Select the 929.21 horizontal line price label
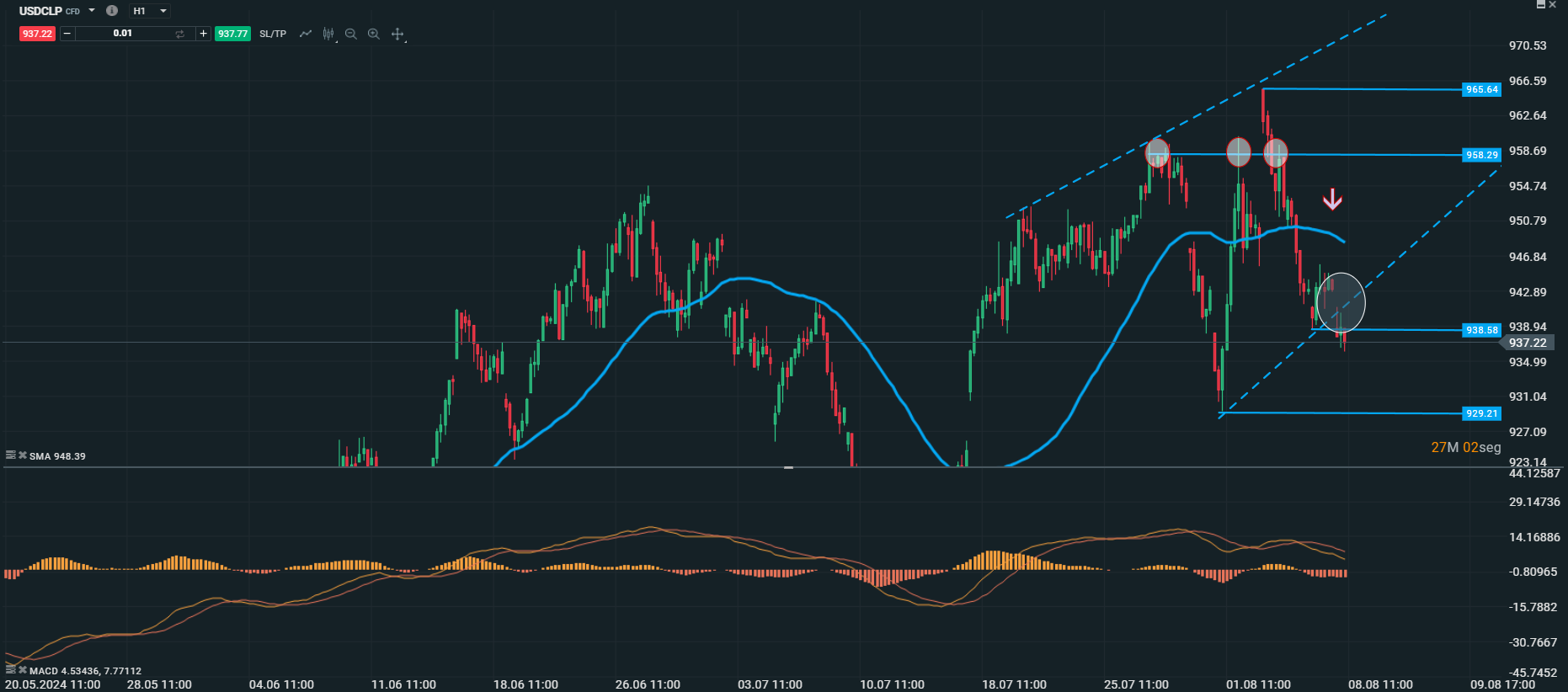This screenshot has height=692, width=1568. tap(1481, 413)
